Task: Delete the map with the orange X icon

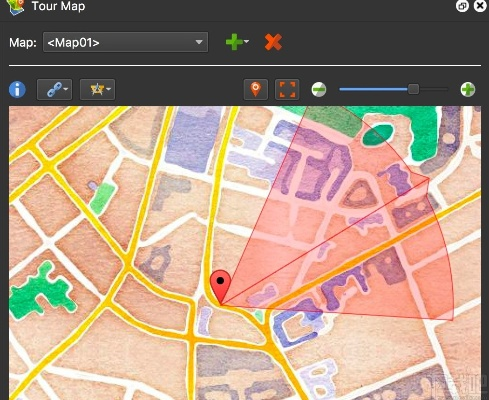Action: pos(273,42)
